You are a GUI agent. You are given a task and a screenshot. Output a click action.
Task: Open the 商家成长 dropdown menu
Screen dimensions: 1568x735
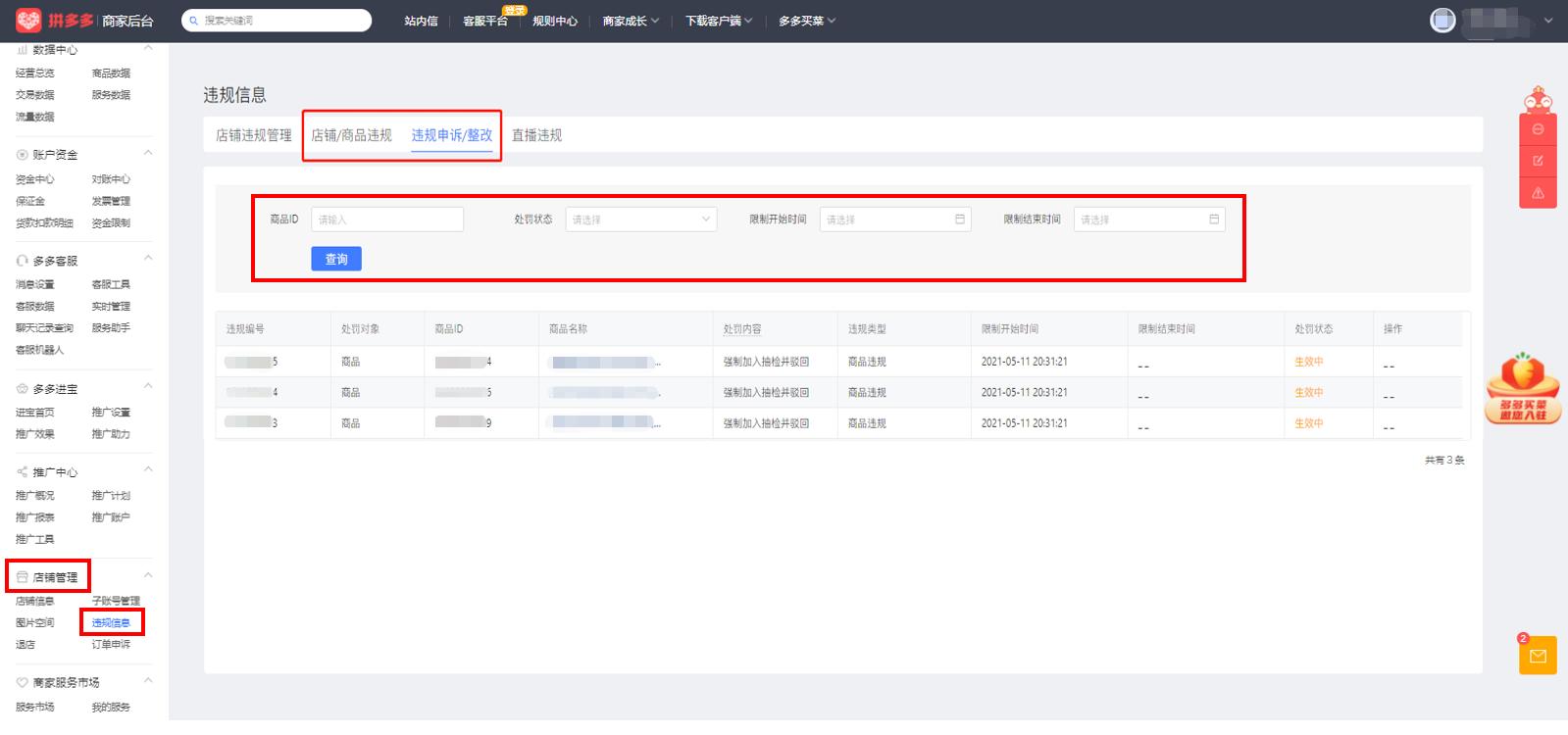(x=630, y=21)
